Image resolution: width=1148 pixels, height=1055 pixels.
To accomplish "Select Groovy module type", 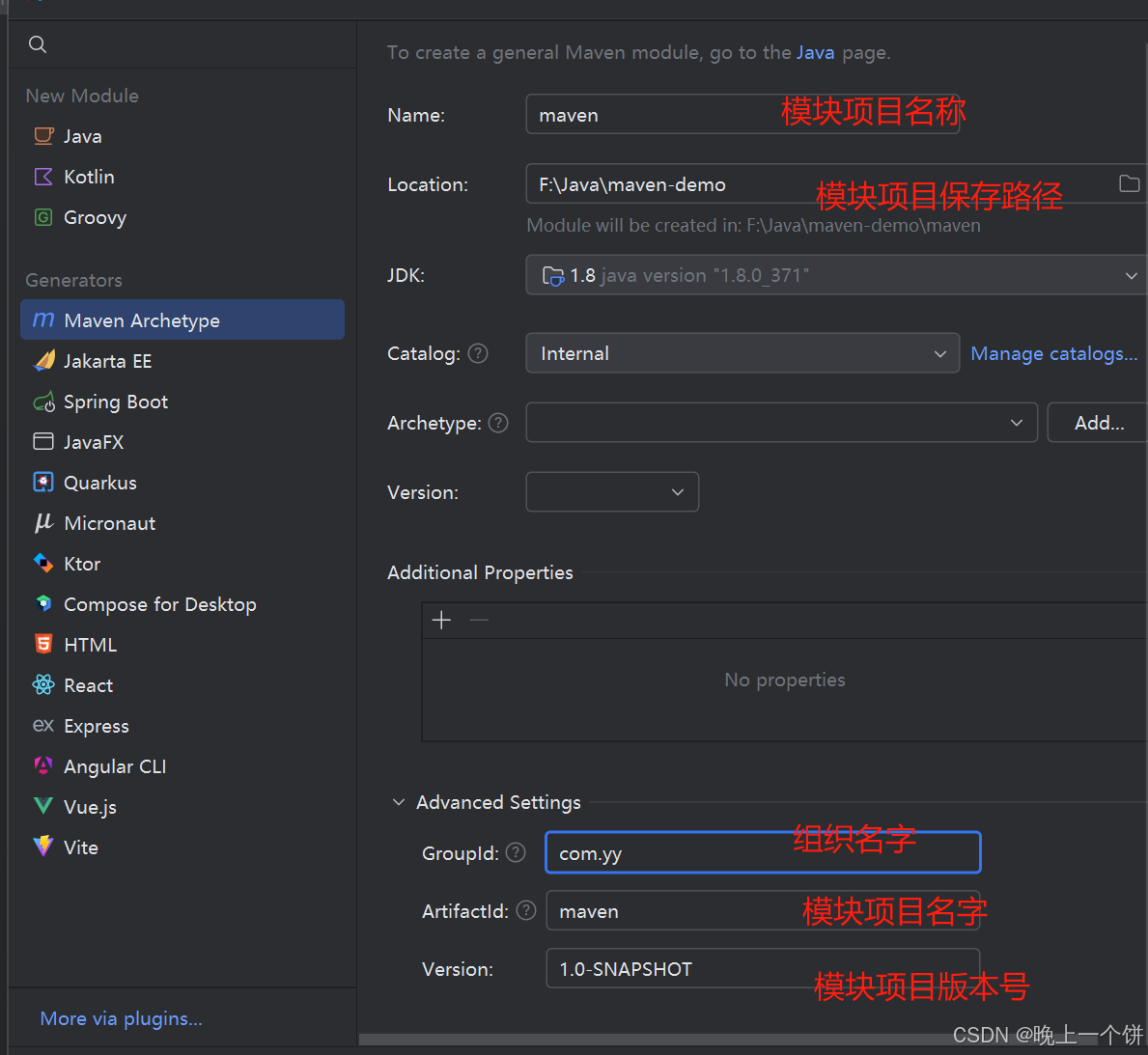I will (182, 217).
